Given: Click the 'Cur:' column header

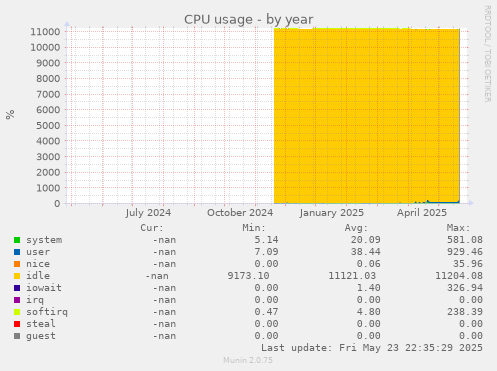Looking at the screenshot, I should pyautogui.click(x=152, y=228).
